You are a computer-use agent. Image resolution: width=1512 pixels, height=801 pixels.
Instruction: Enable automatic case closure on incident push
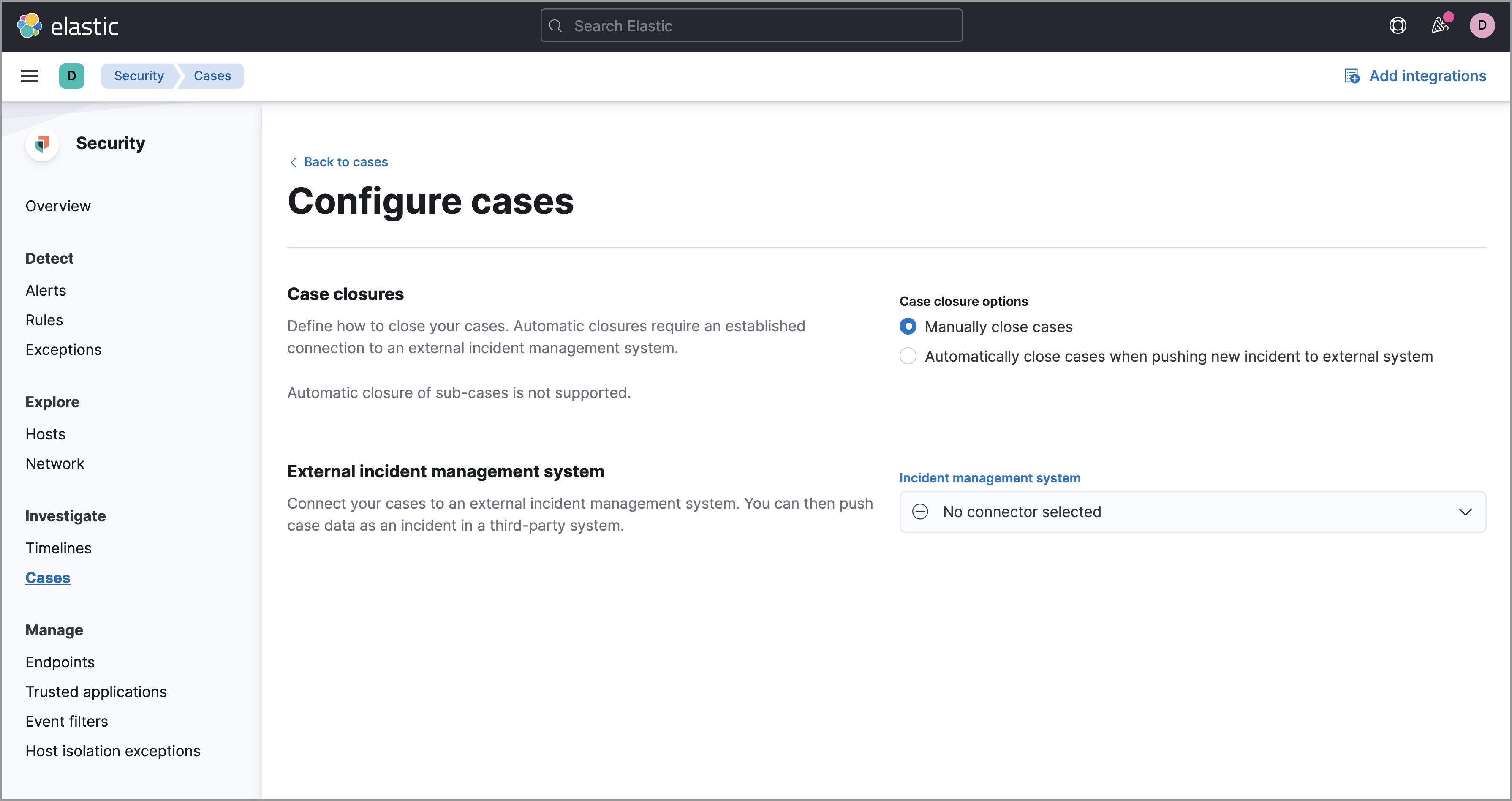[x=908, y=356]
